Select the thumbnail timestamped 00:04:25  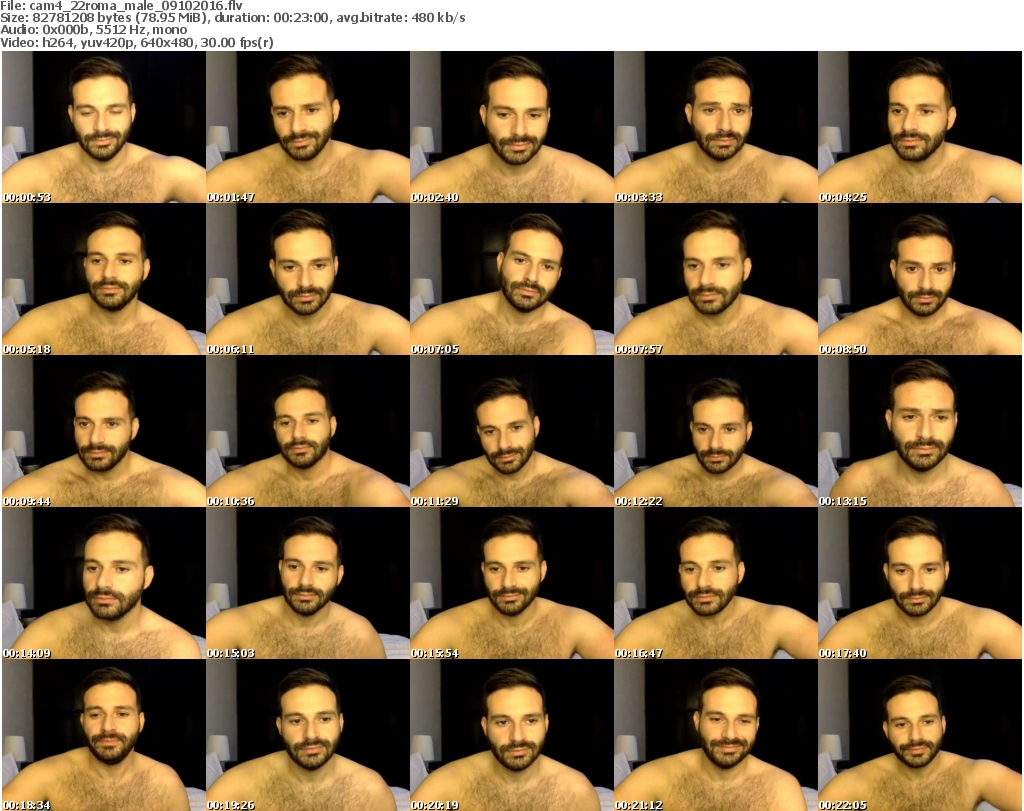coord(920,127)
